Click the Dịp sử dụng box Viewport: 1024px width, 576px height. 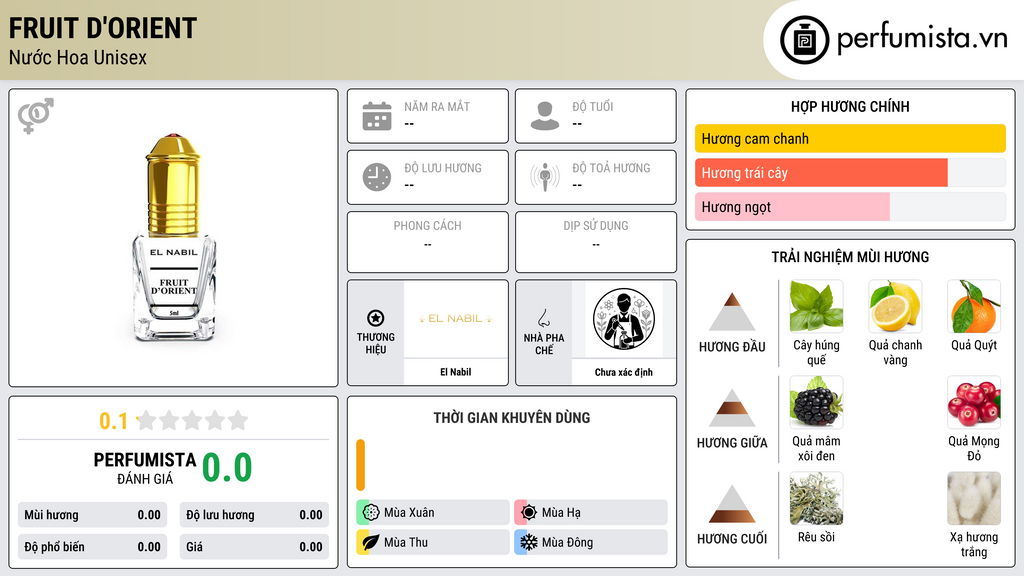click(x=596, y=242)
